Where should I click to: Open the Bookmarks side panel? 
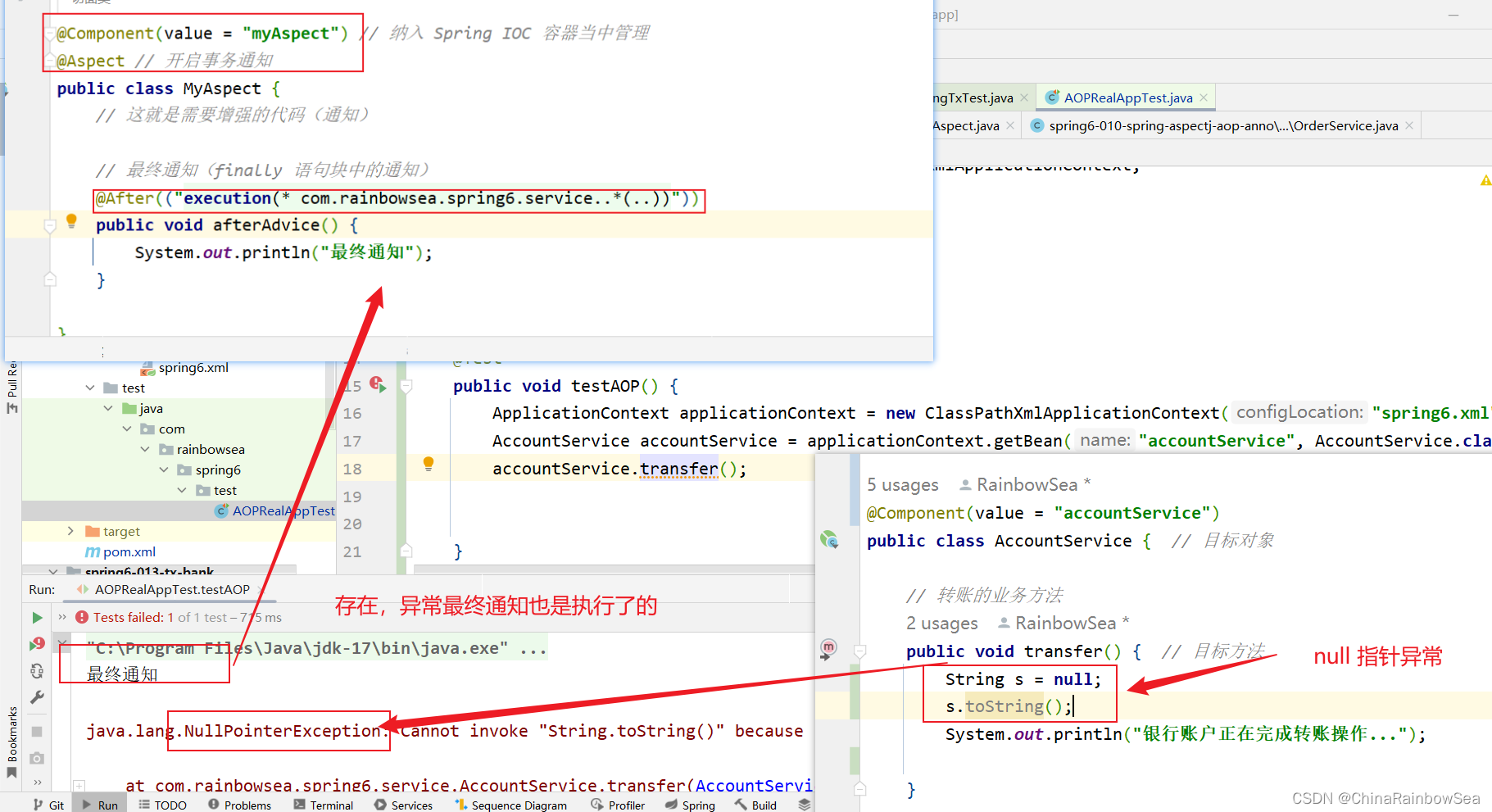point(12,733)
